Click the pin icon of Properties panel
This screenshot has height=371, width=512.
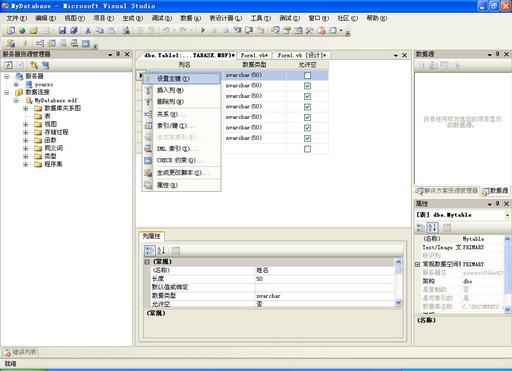click(x=497, y=203)
